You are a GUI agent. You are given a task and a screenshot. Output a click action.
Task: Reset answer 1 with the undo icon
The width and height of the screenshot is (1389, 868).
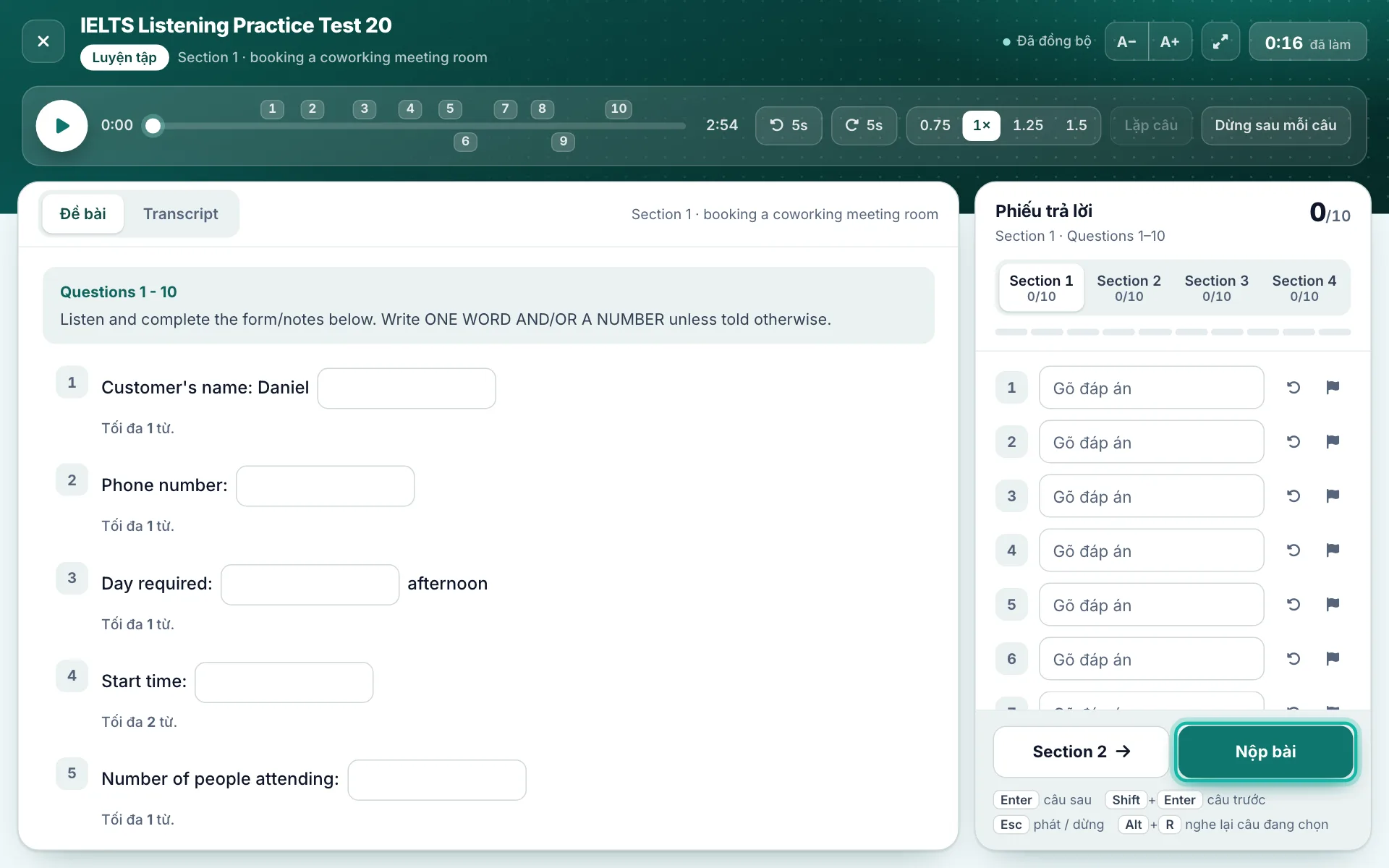(1294, 388)
